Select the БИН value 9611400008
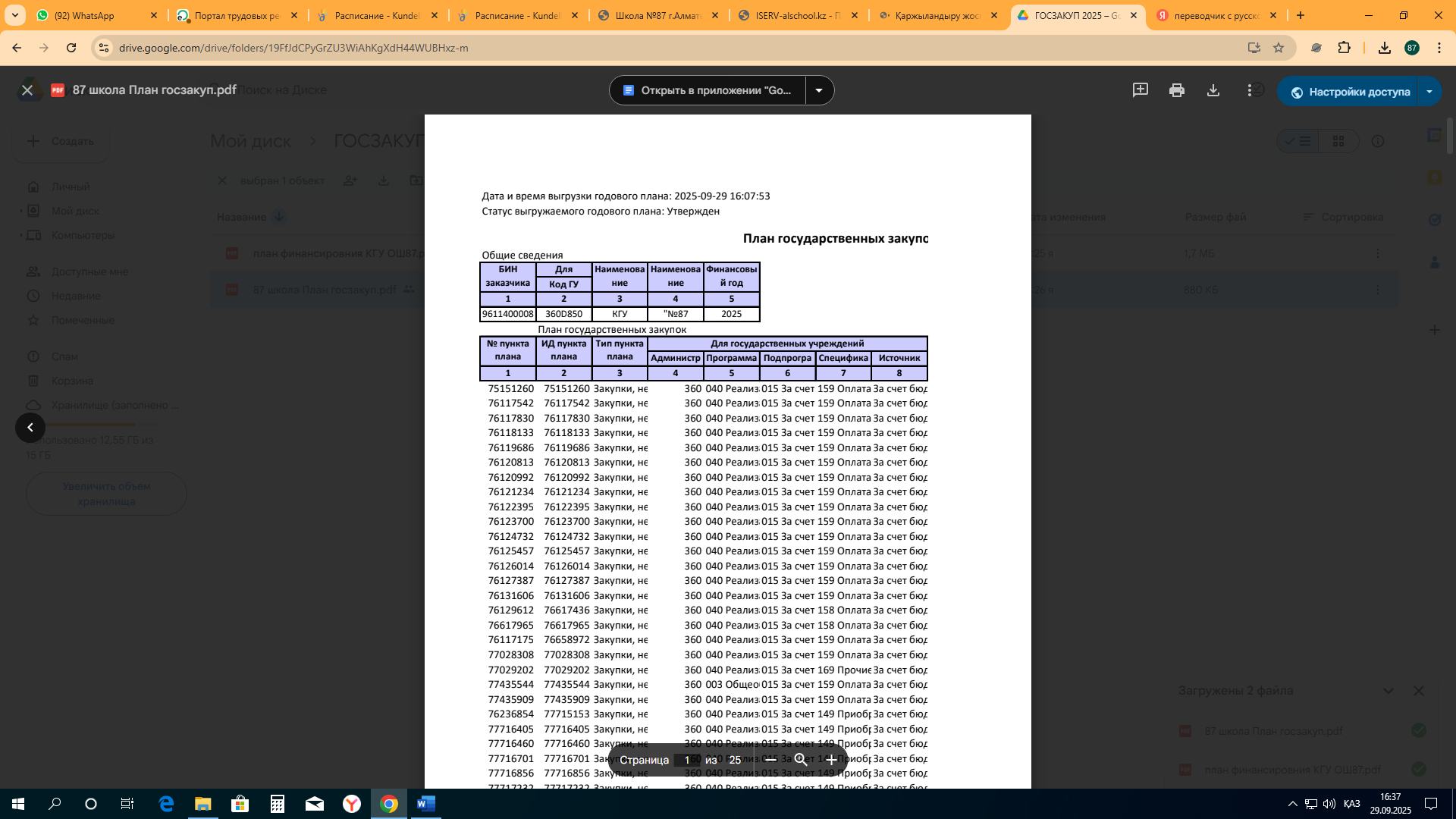This screenshot has width=1456, height=819. (508, 314)
